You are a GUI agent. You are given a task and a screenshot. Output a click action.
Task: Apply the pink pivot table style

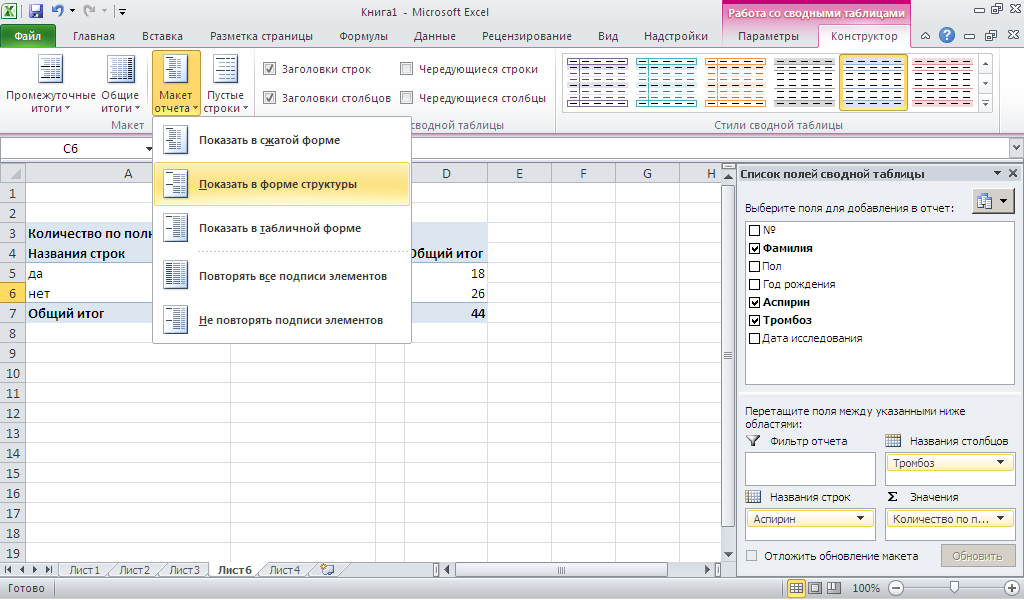tap(942, 82)
